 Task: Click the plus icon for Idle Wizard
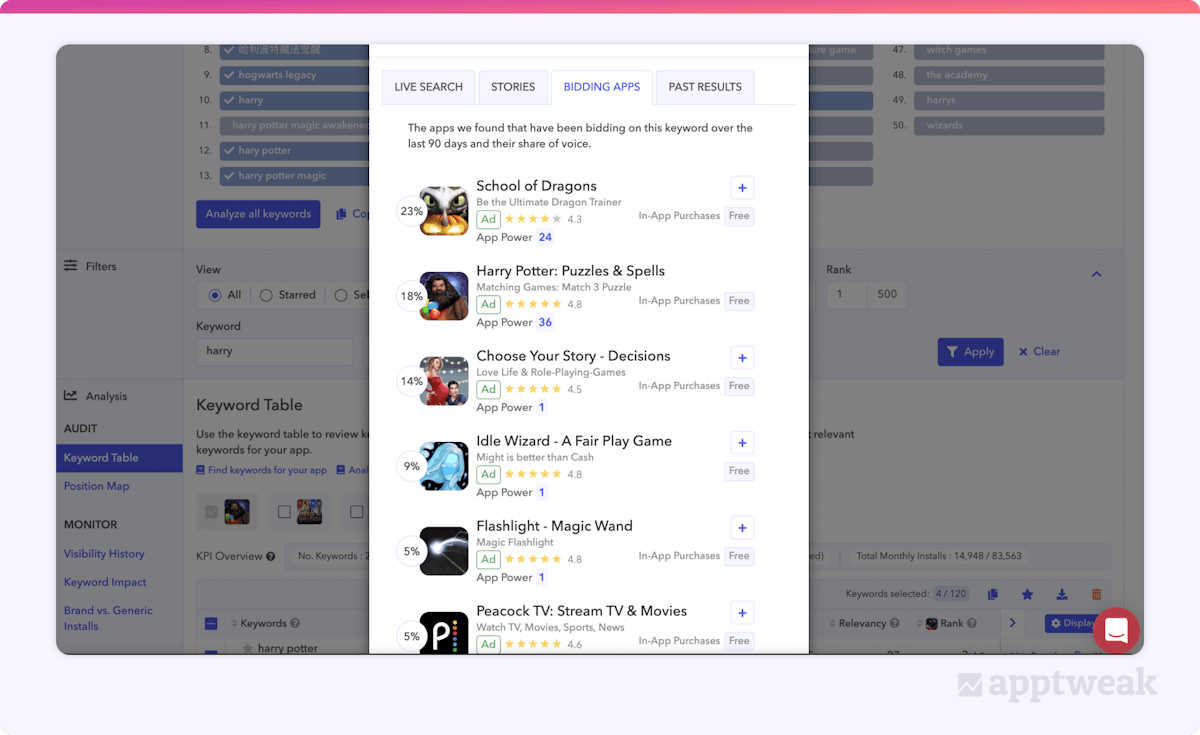(742, 443)
